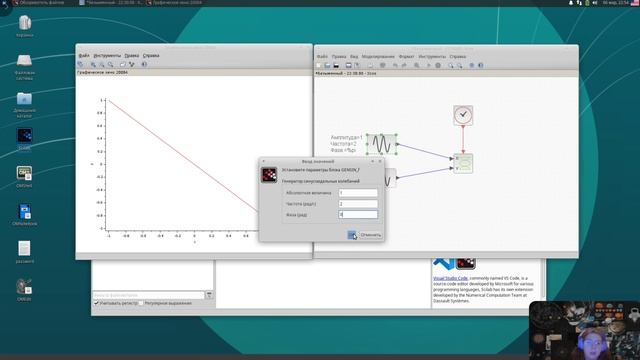Screen dimensions: 640x360
Task: Click the keyboard layout flag in tray
Action: click(x=636, y=3)
